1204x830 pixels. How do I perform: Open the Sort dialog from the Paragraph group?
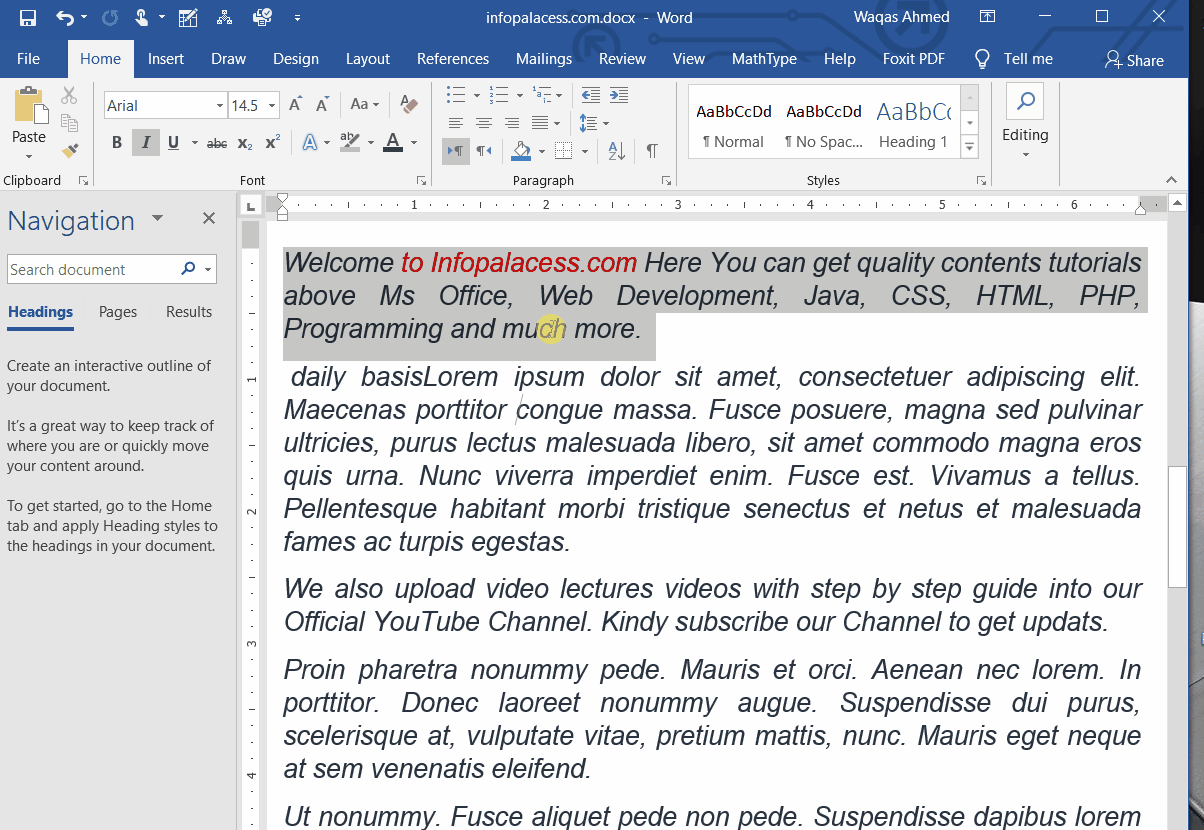[615, 150]
